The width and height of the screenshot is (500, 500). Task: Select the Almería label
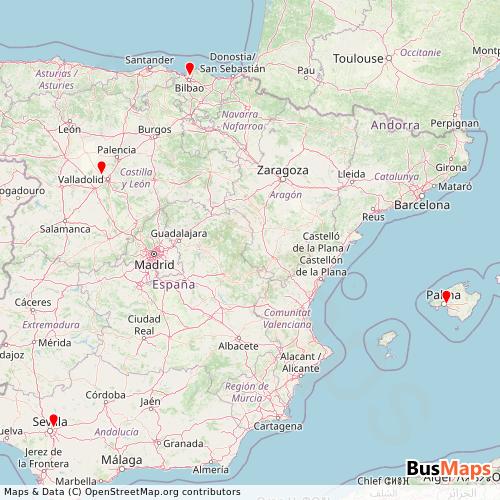click(x=211, y=470)
